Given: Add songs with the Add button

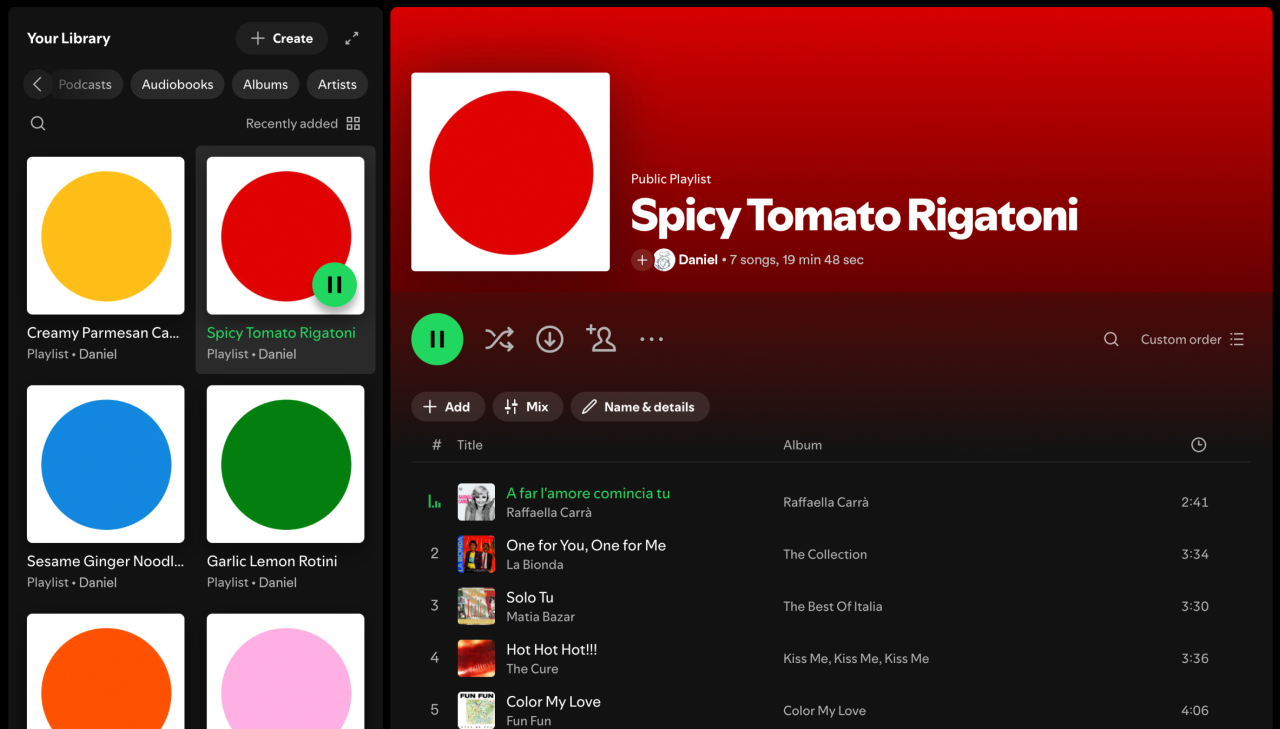Looking at the screenshot, I should (447, 407).
